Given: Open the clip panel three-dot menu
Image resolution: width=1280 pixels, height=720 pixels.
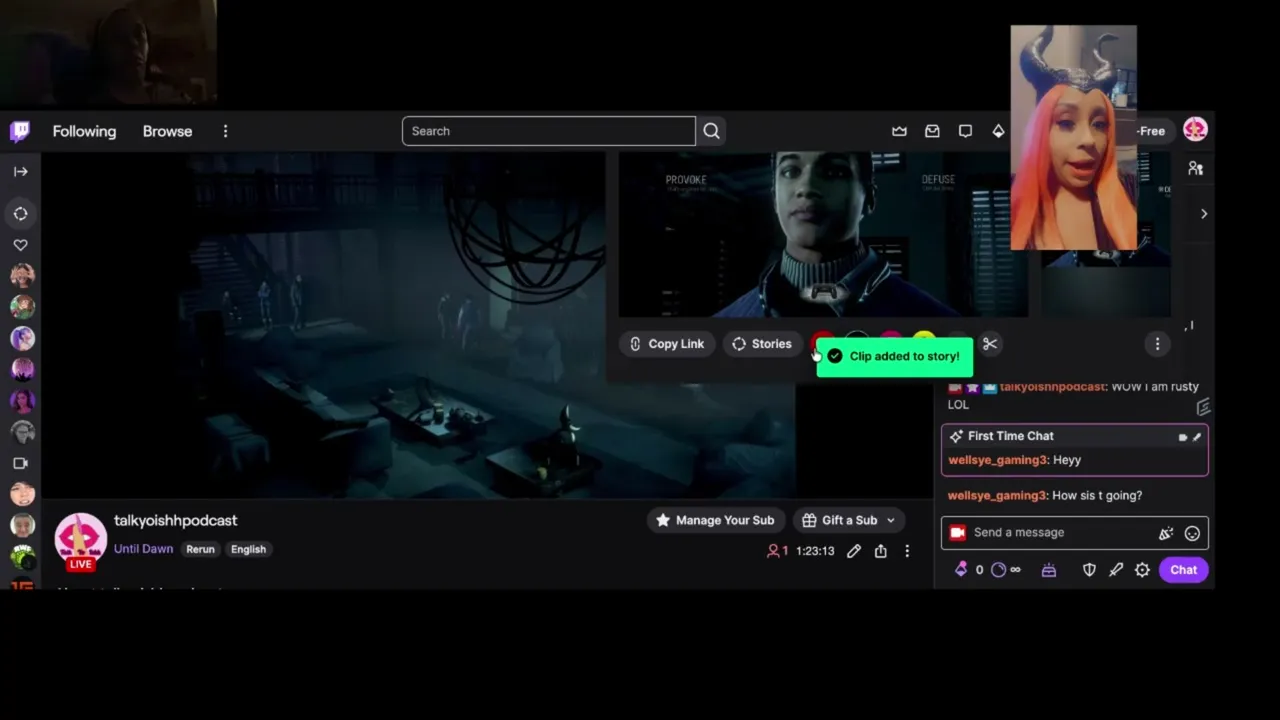Looking at the screenshot, I should pyautogui.click(x=1157, y=344).
